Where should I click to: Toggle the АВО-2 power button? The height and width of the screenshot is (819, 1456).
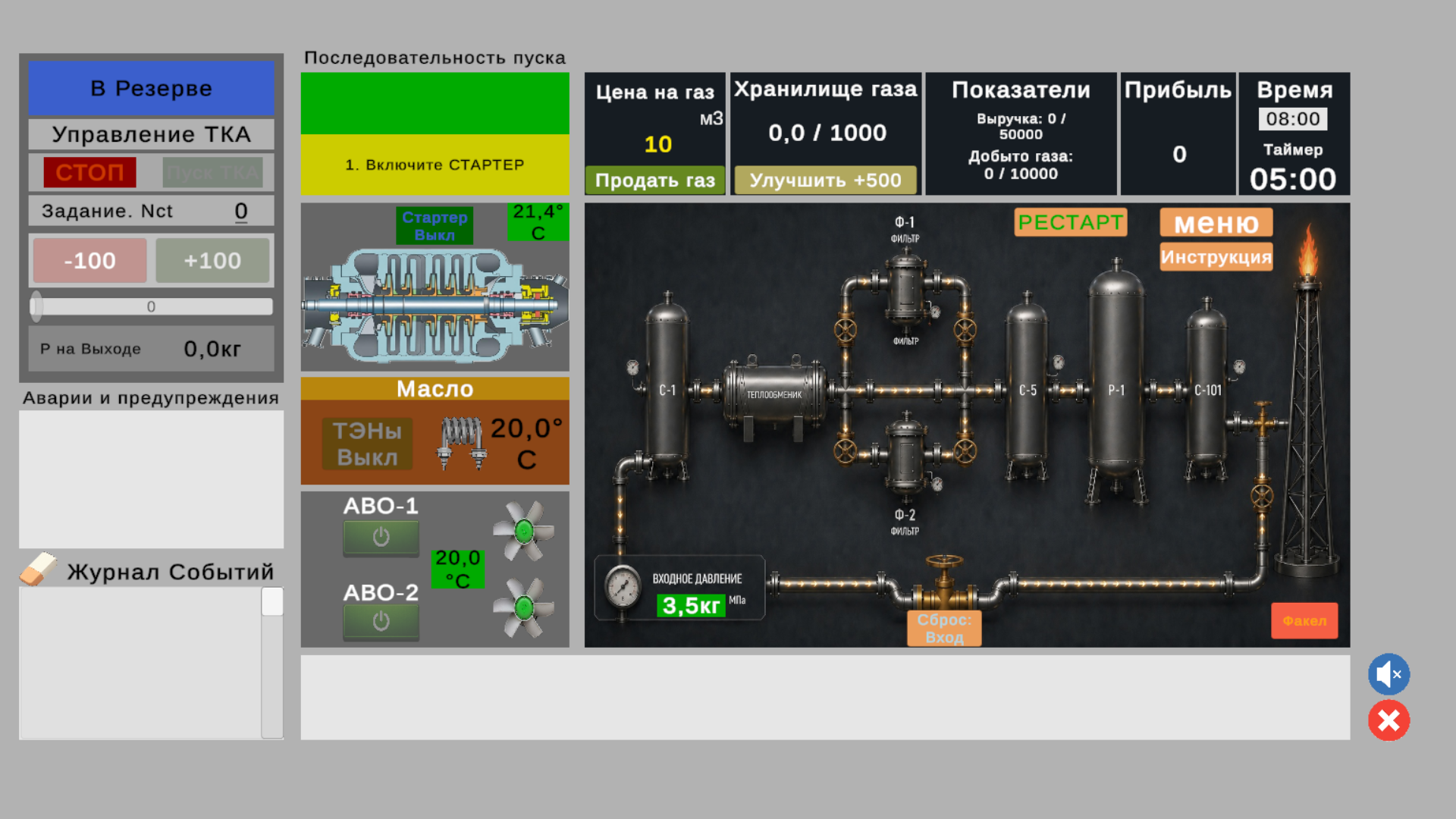pos(381,622)
